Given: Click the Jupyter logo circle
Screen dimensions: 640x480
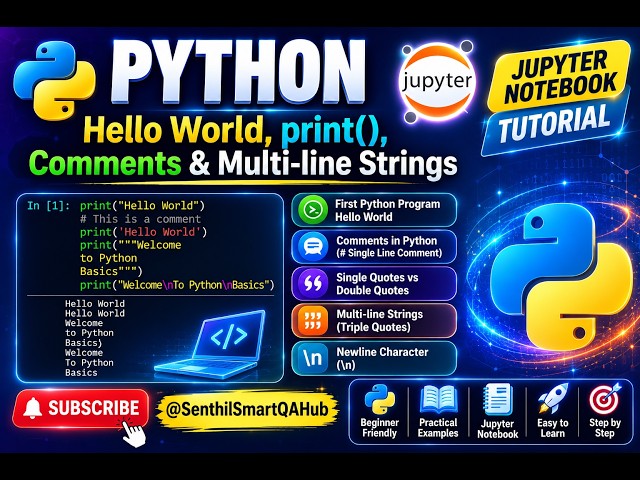Looking at the screenshot, I should pos(437,82).
